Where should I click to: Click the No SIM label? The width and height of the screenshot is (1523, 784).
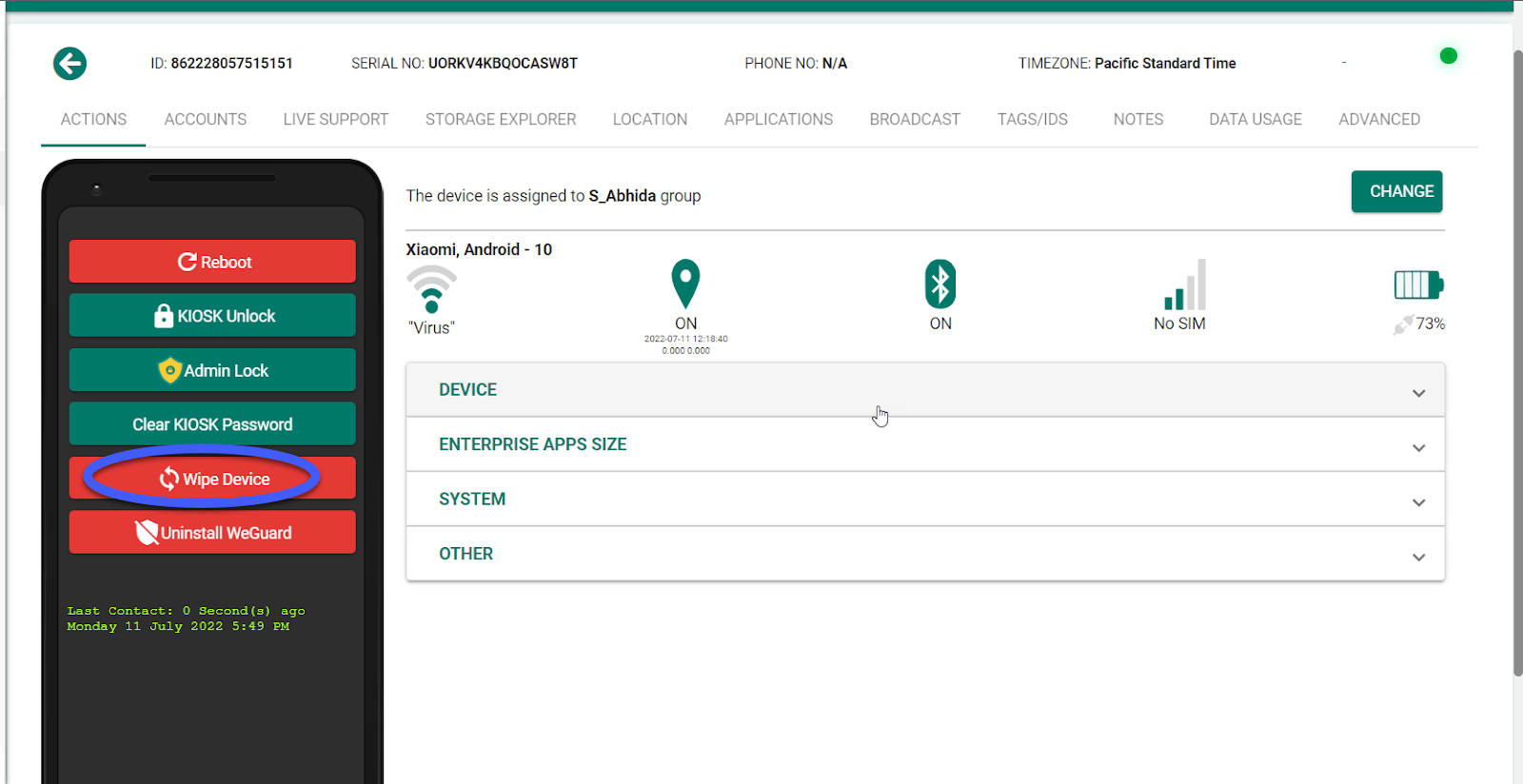1179,323
